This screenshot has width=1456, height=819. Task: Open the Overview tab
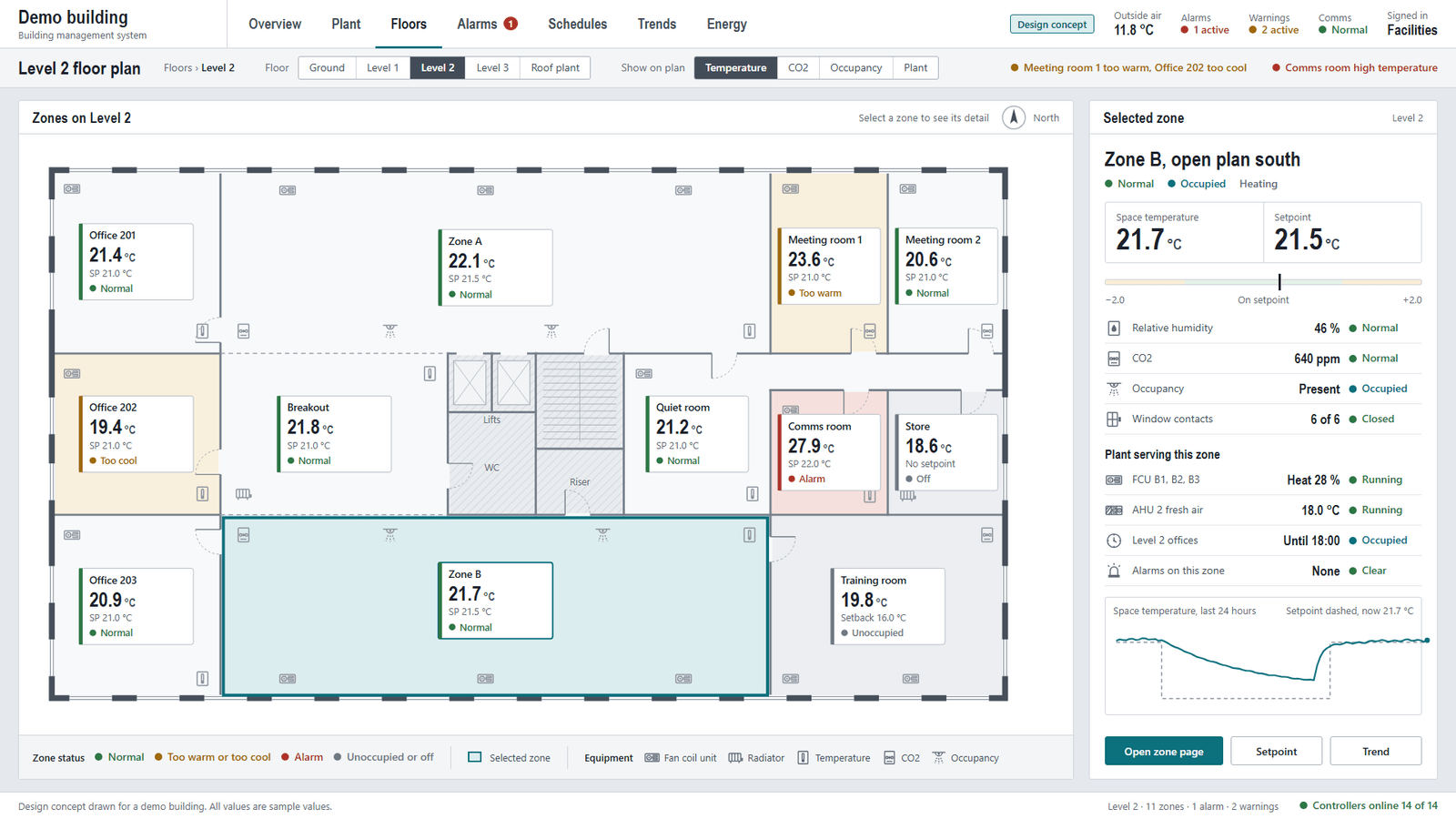pos(275,25)
